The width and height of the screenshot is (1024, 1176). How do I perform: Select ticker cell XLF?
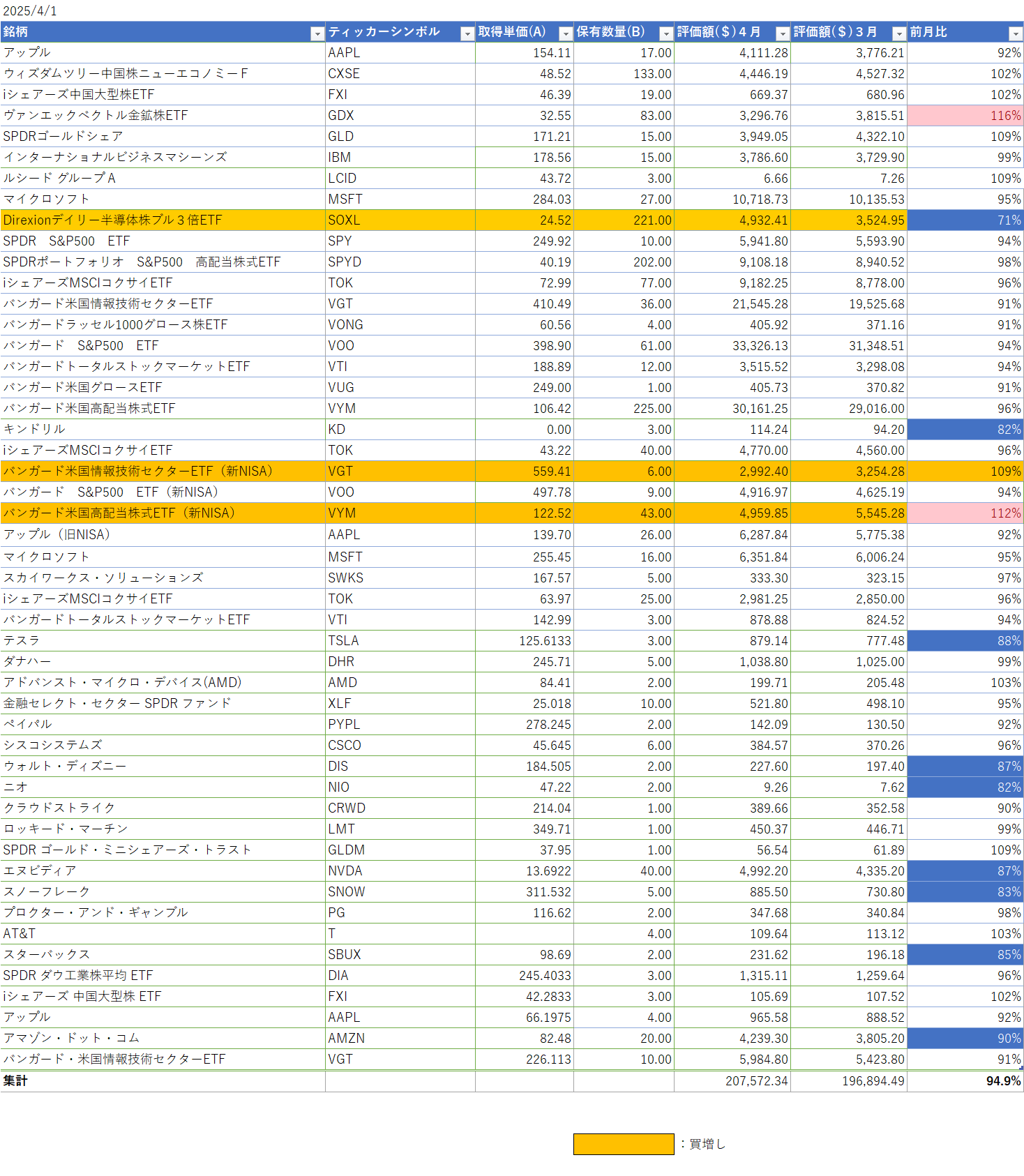(x=400, y=704)
